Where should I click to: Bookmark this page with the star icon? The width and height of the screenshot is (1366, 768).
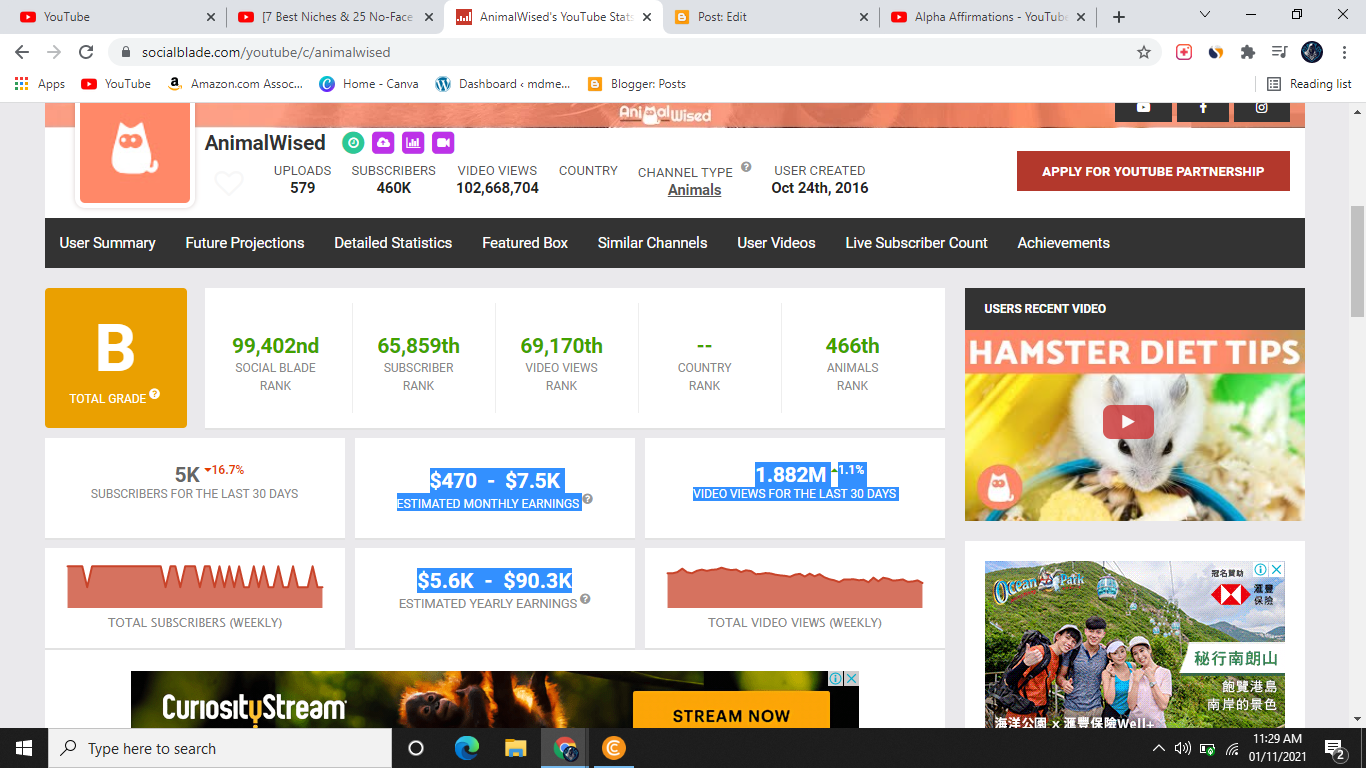(x=1144, y=52)
